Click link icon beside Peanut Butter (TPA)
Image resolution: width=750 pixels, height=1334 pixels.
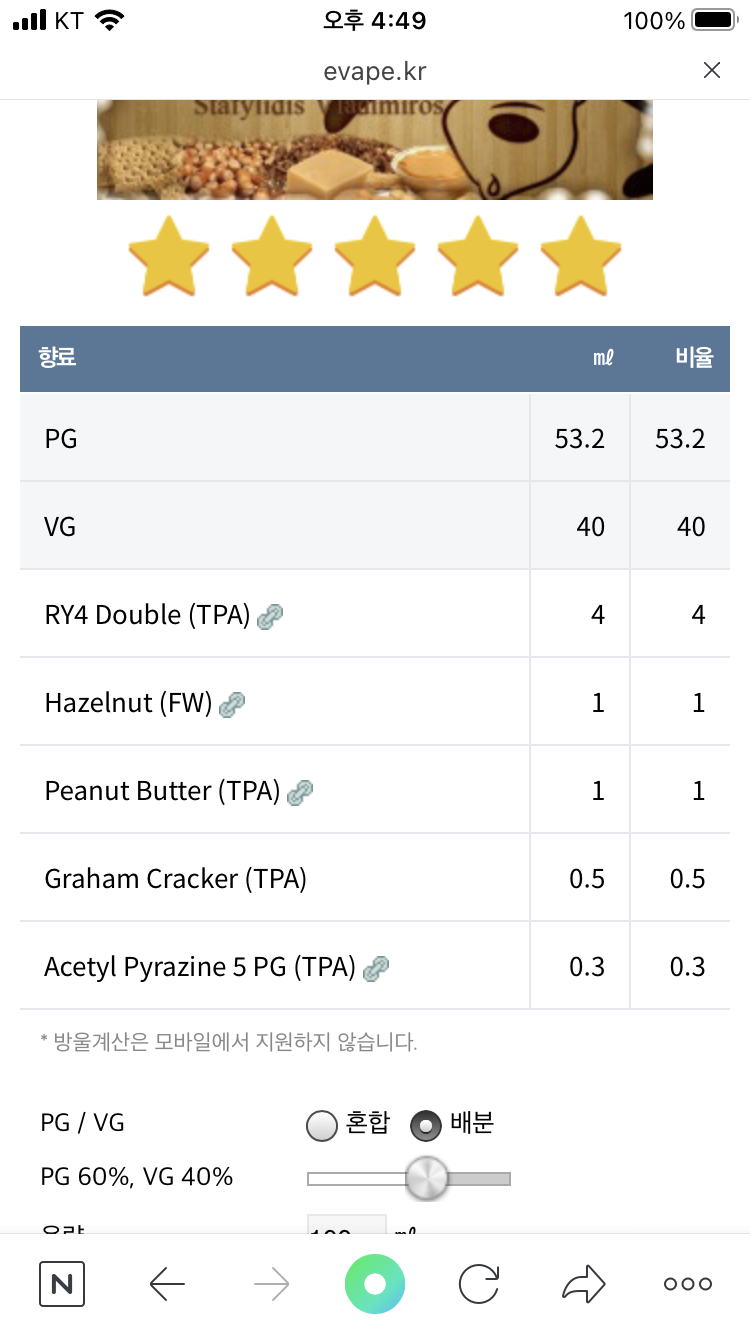[300, 793]
